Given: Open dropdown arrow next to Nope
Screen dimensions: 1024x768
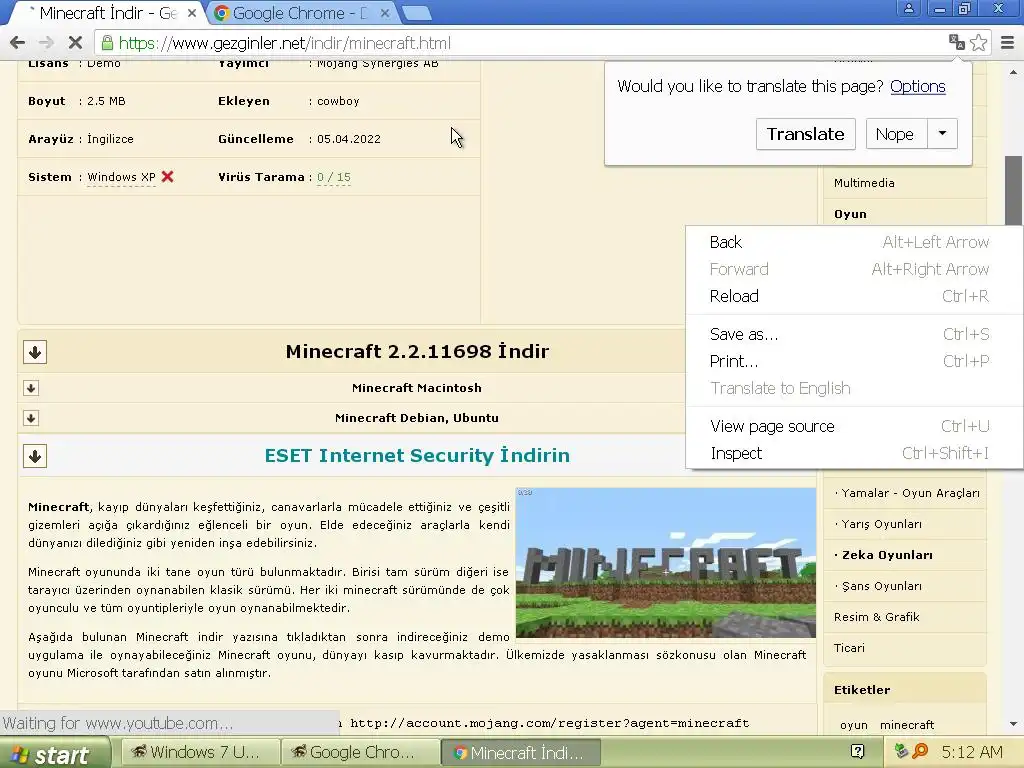Looking at the screenshot, I should 942,134.
